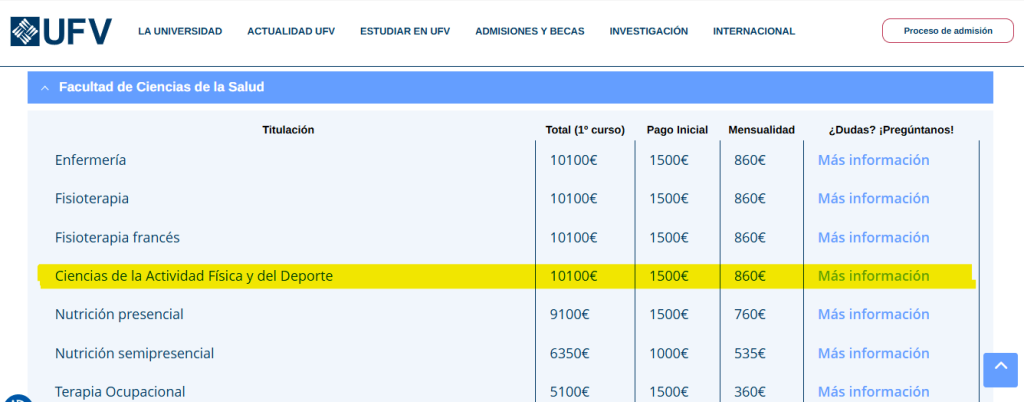Open Más información for Fisioterapia
Viewport: 1024px width, 402px height.
[873, 198]
